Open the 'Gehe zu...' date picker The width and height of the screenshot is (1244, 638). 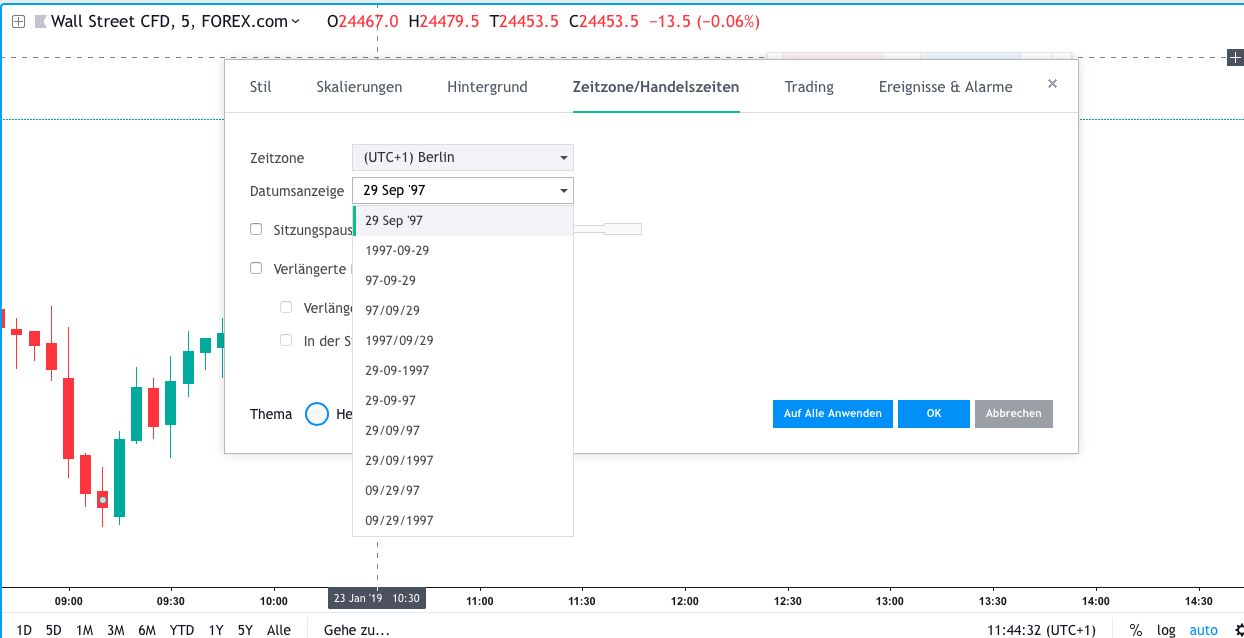(357, 630)
